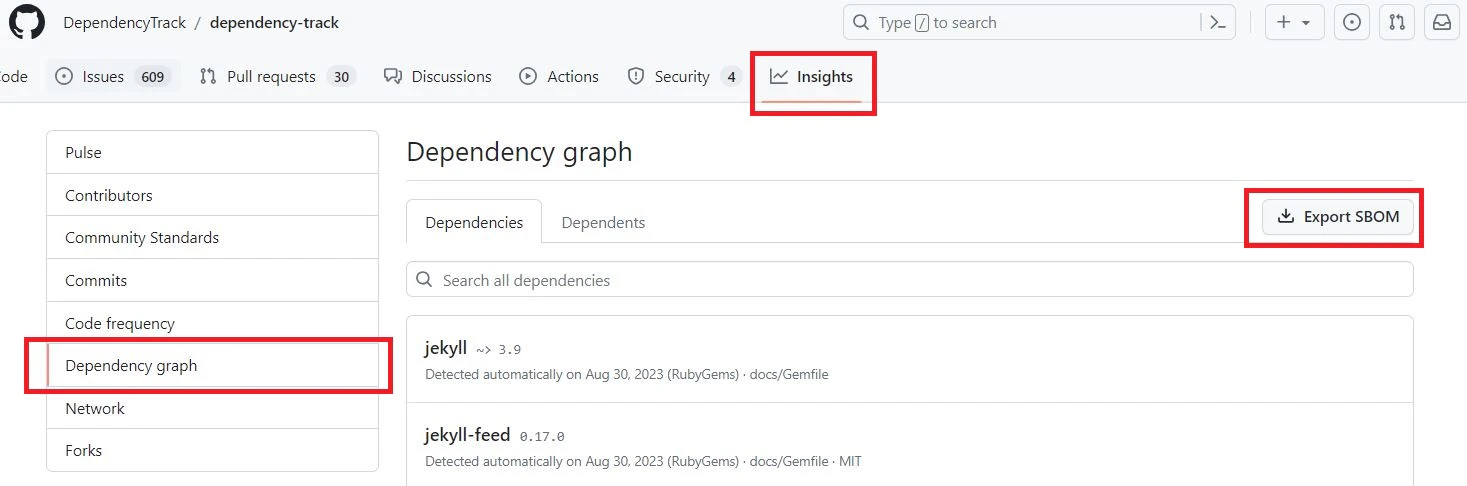Click the Actions tab play icon

pyautogui.click(x=528, y=76)
